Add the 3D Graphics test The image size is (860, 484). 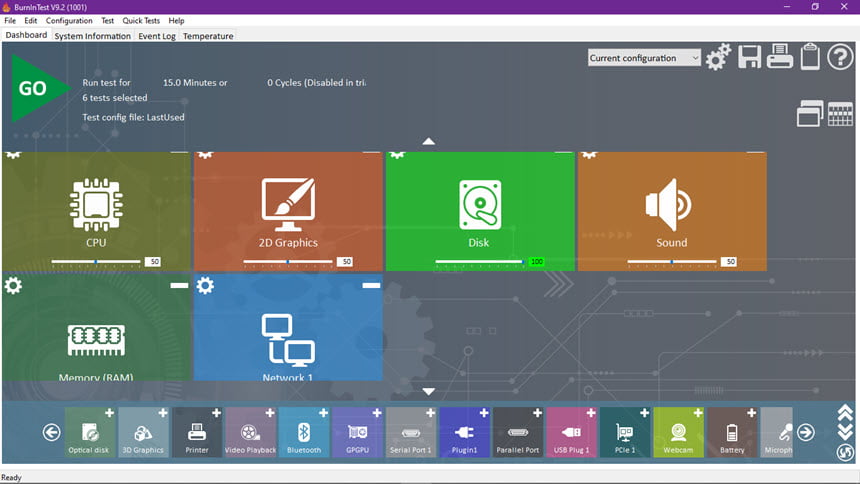coord(163,413)
